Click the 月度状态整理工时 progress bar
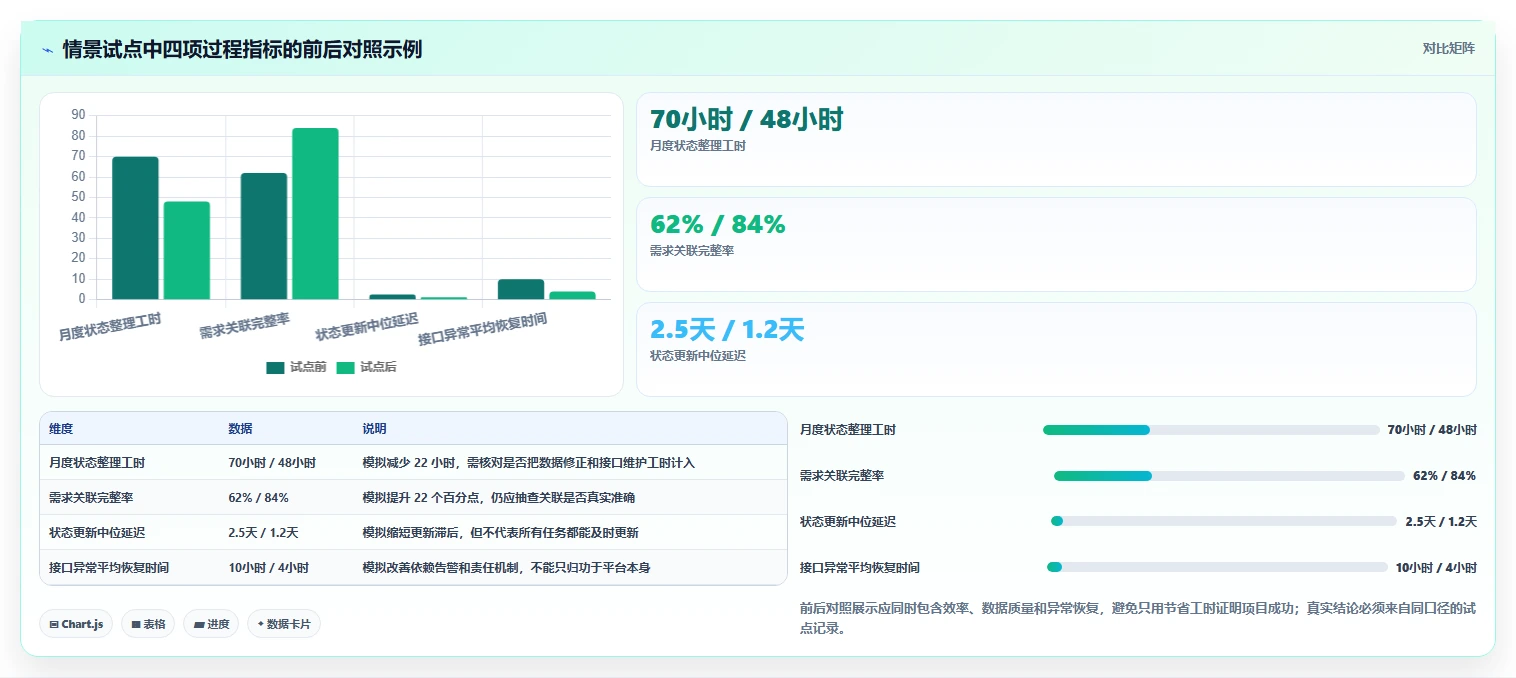The width and height of the screenshot is (1516, 678). pyautogui.click(x=1211, y=430)
